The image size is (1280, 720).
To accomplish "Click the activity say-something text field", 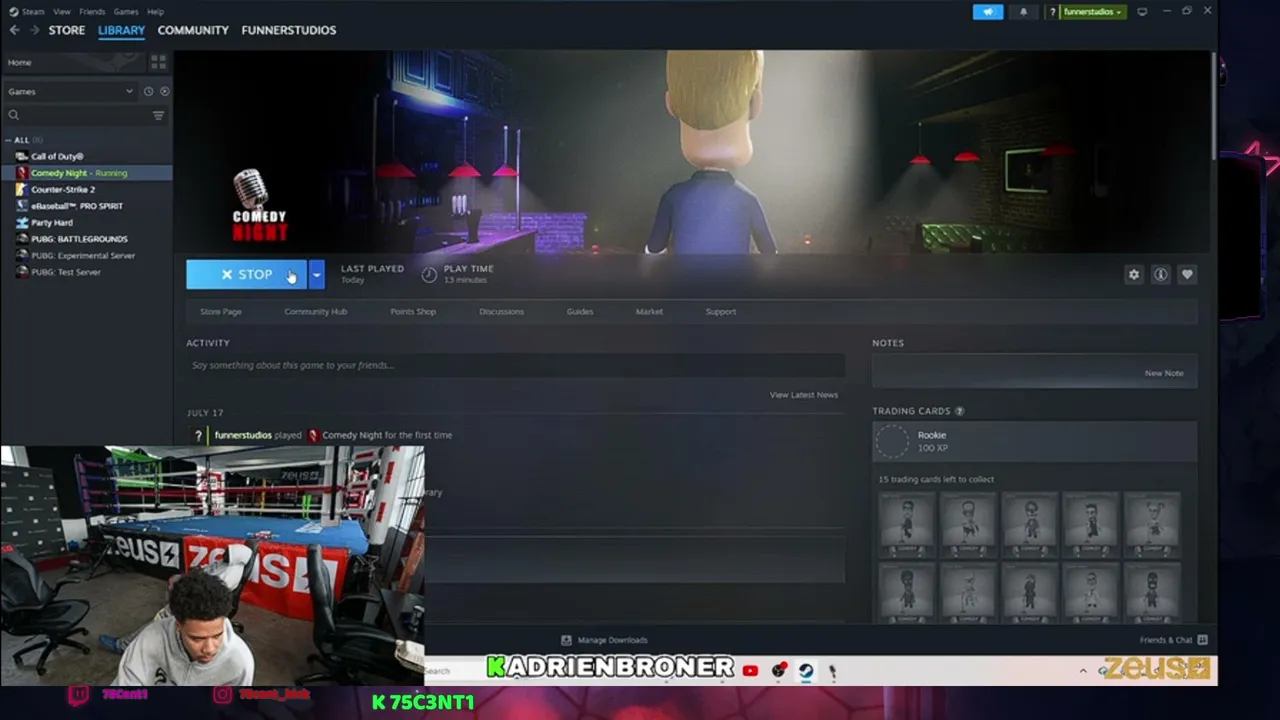I will point(516,365).
